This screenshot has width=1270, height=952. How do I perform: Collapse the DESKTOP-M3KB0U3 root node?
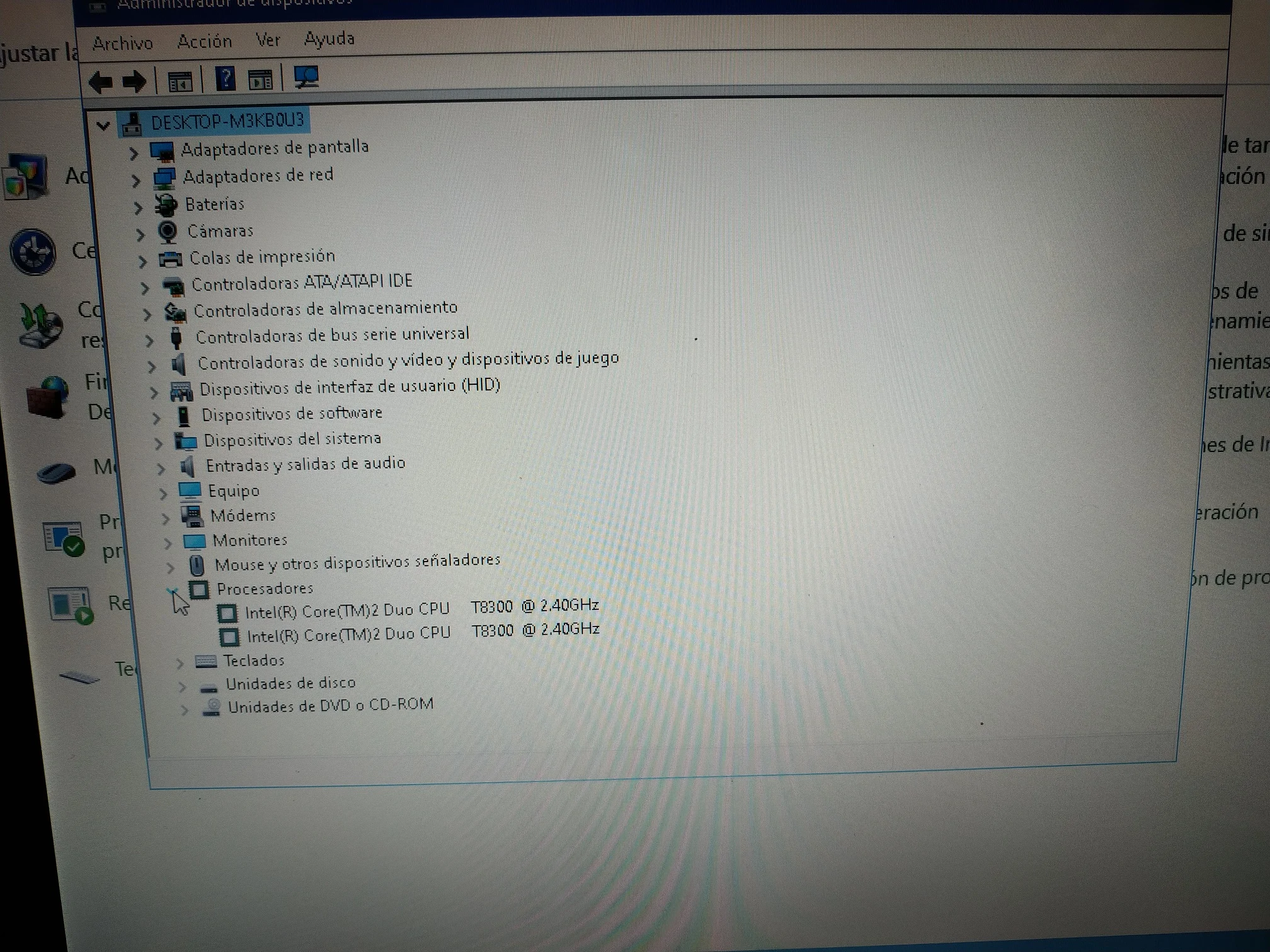point(103,125)
